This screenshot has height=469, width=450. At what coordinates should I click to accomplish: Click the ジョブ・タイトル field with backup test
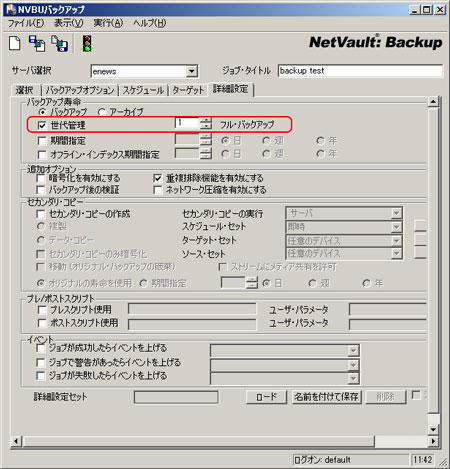click(360, 71)
